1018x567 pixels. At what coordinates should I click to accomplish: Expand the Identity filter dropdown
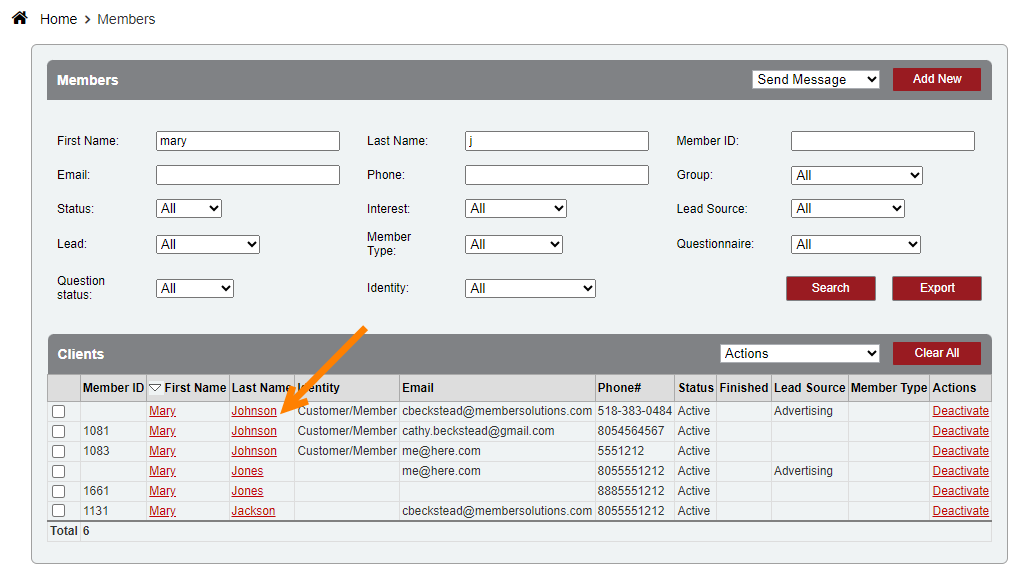point(530,289)
